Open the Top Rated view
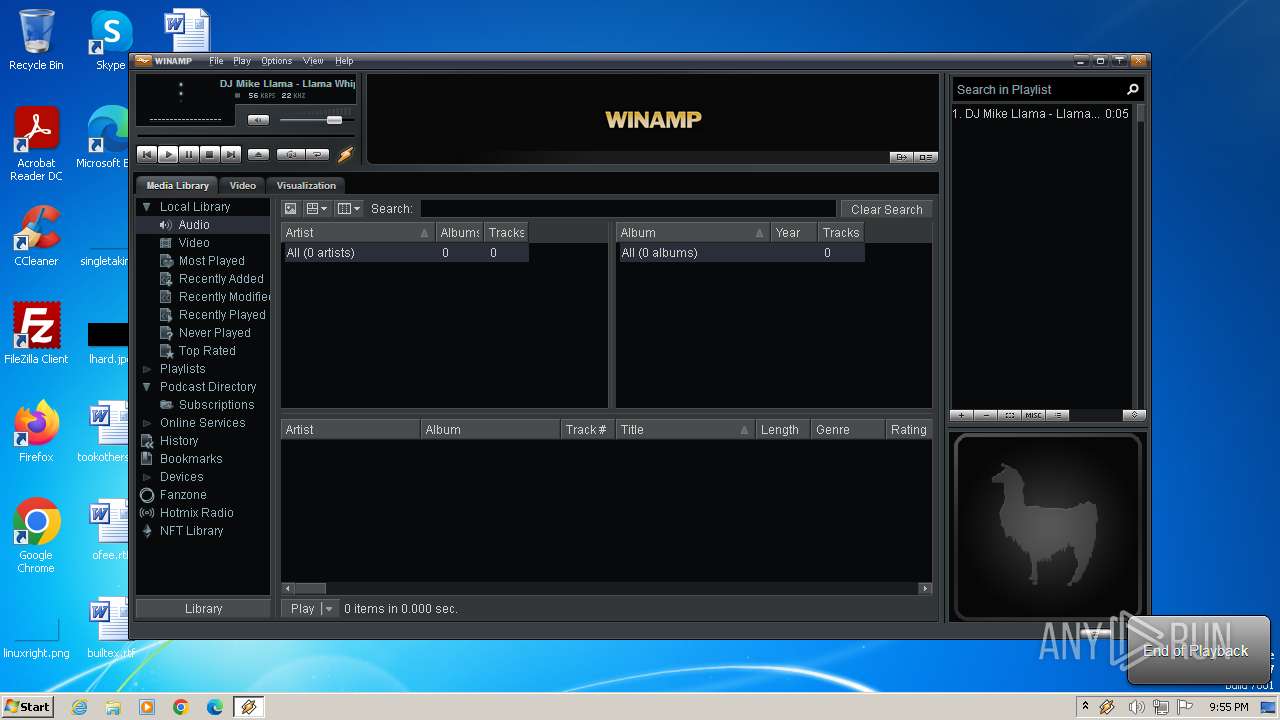The image size is (1280, 720). point(207,351)
